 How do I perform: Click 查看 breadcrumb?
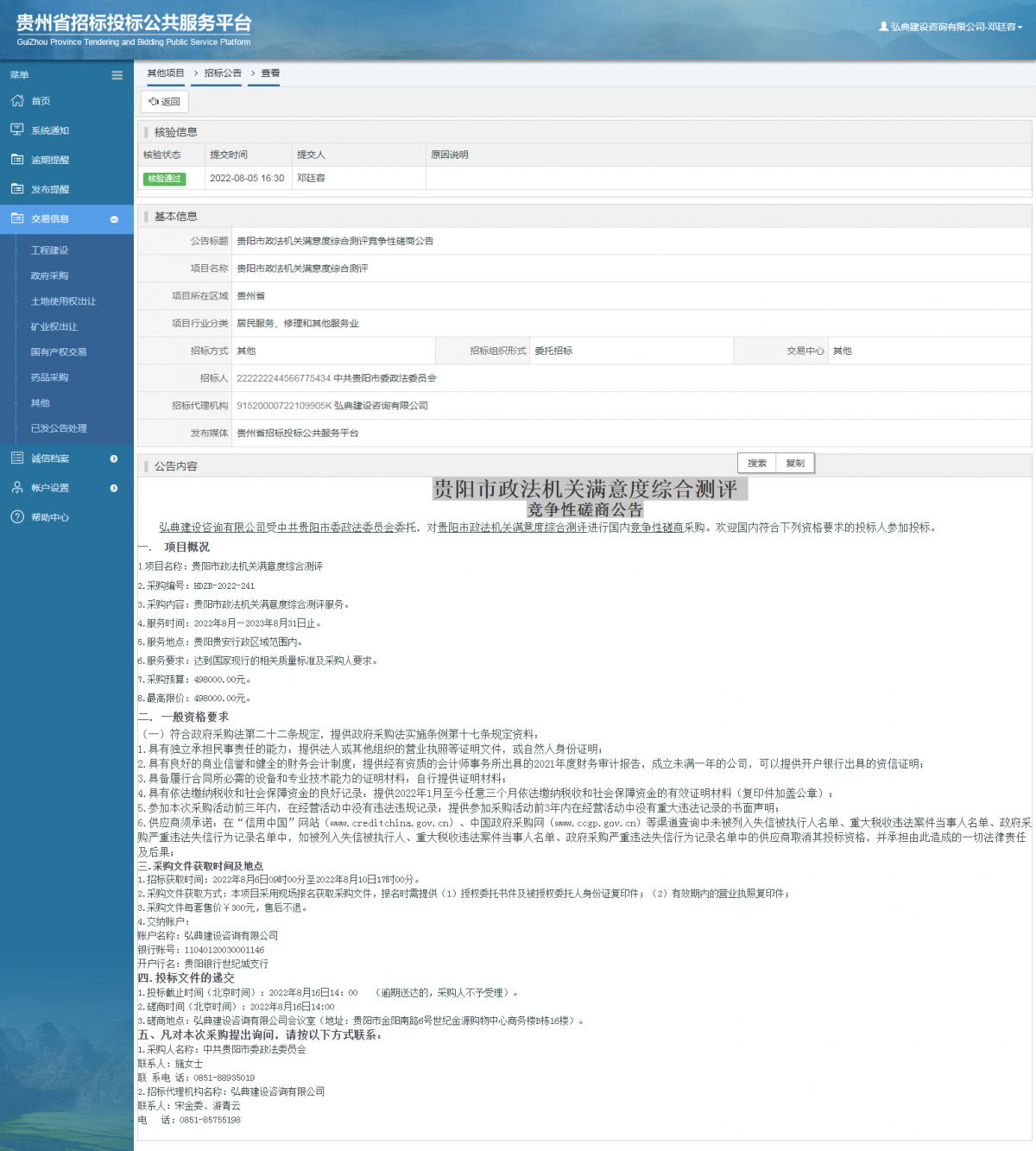pyautogui.click(x=270, y=73)
